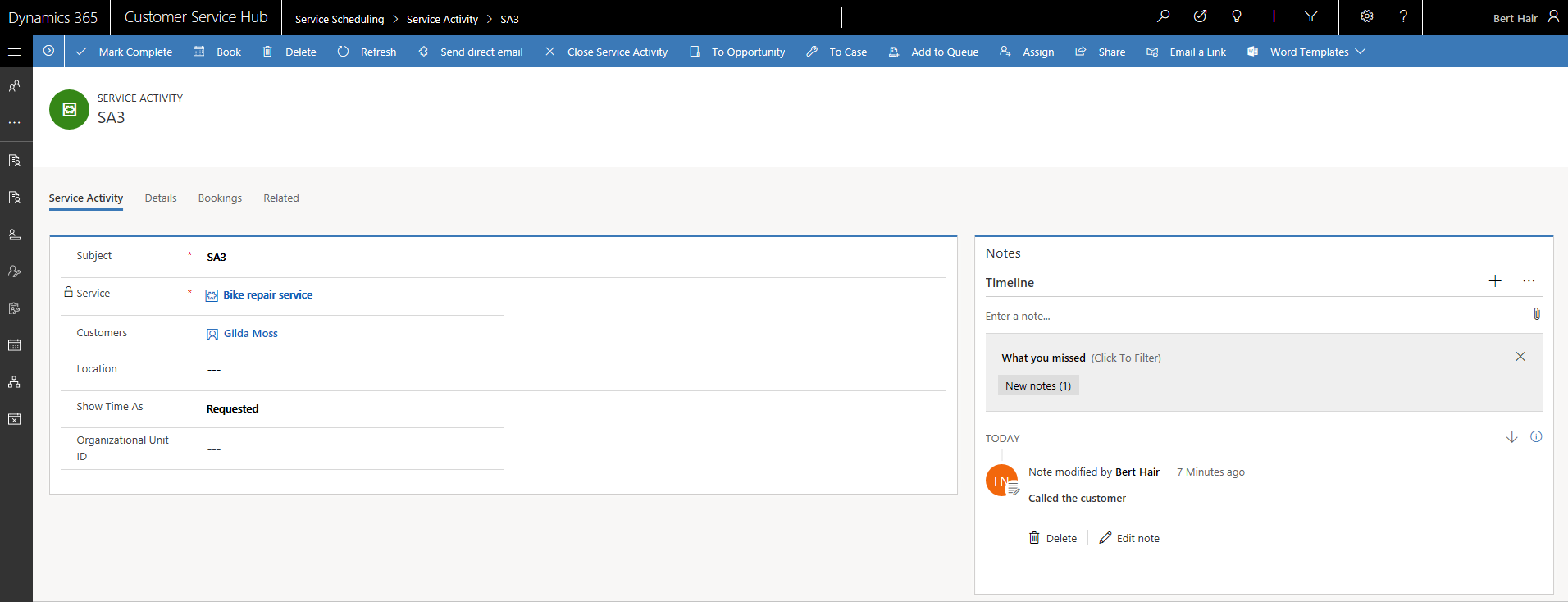Open advanced find filter icon
The height and width of the screenshot is (602, 1568).
coord(1311,16)
